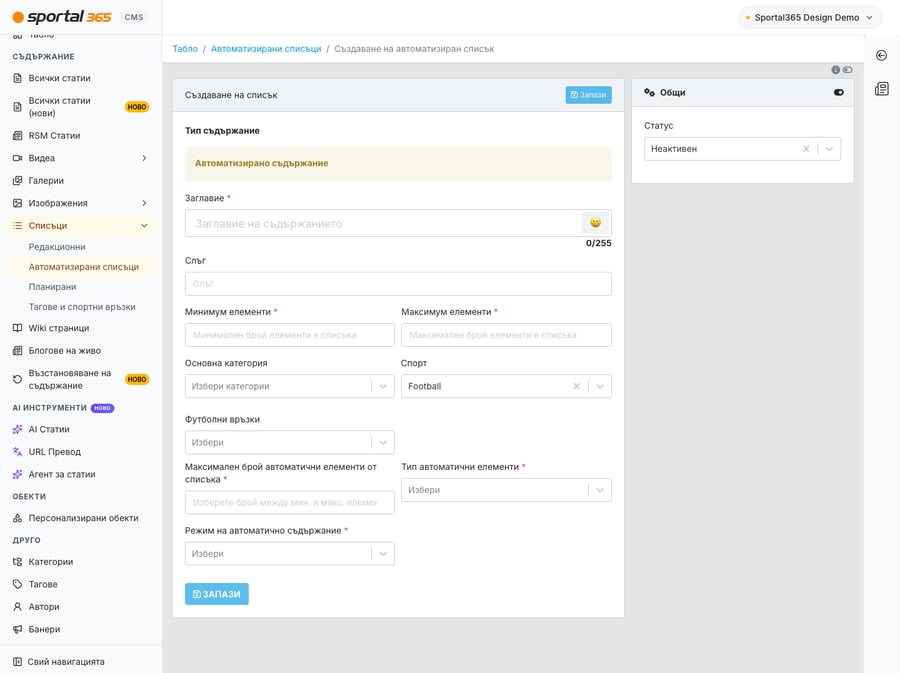The width and height of the screenshot is (900, 673).
Task: Click the Заглавие title input field
Action: tap(383, 223)
